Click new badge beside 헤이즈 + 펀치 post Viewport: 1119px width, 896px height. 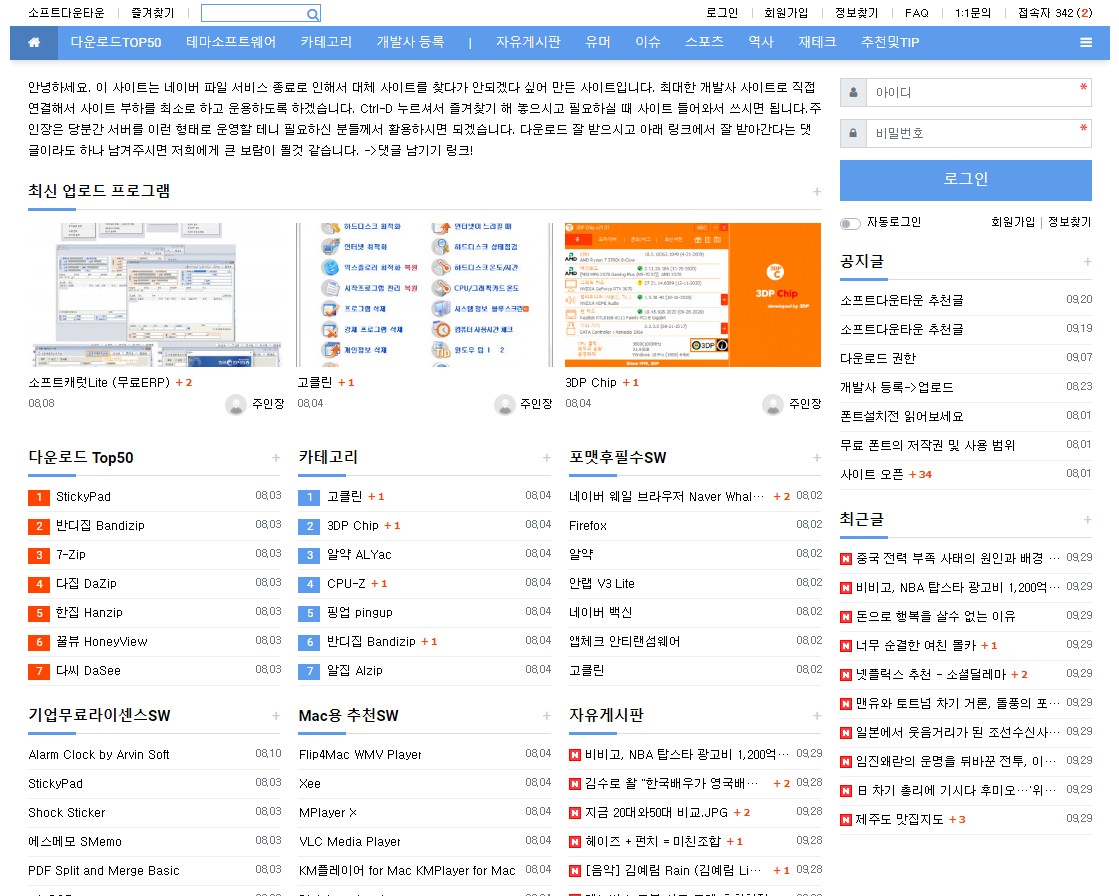pyautogui.click(x=574, y=842)
